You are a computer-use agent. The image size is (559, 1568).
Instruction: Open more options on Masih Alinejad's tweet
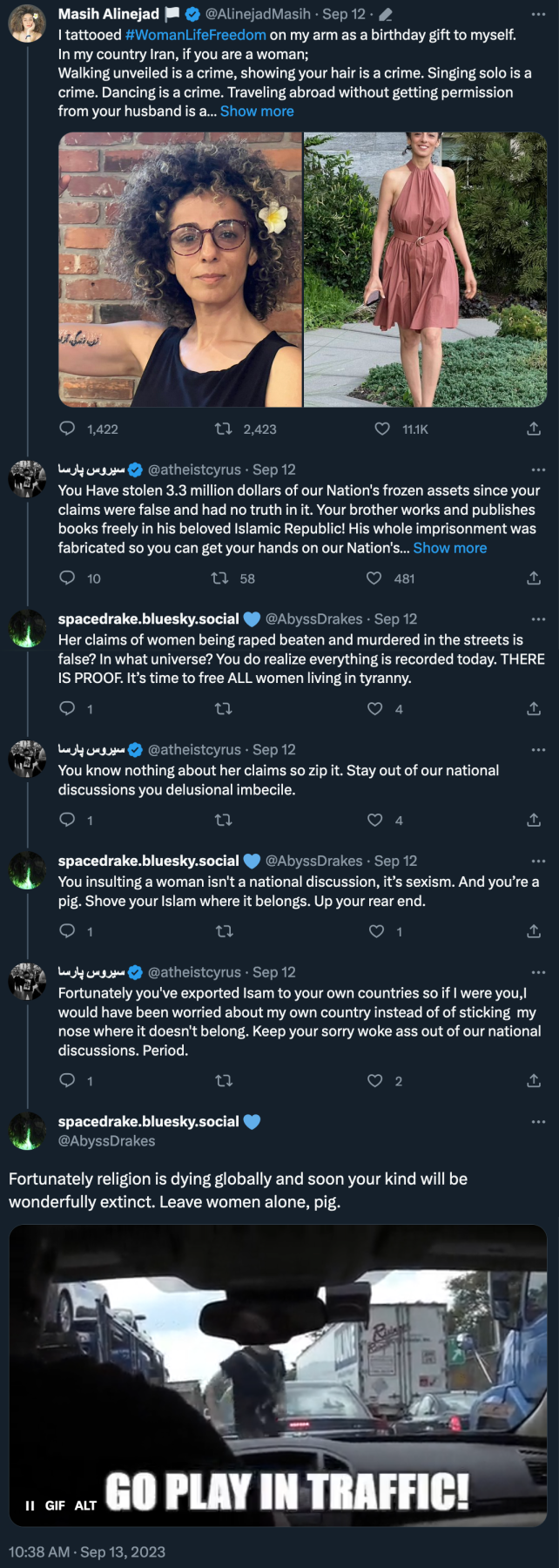[x=538, y=14]
